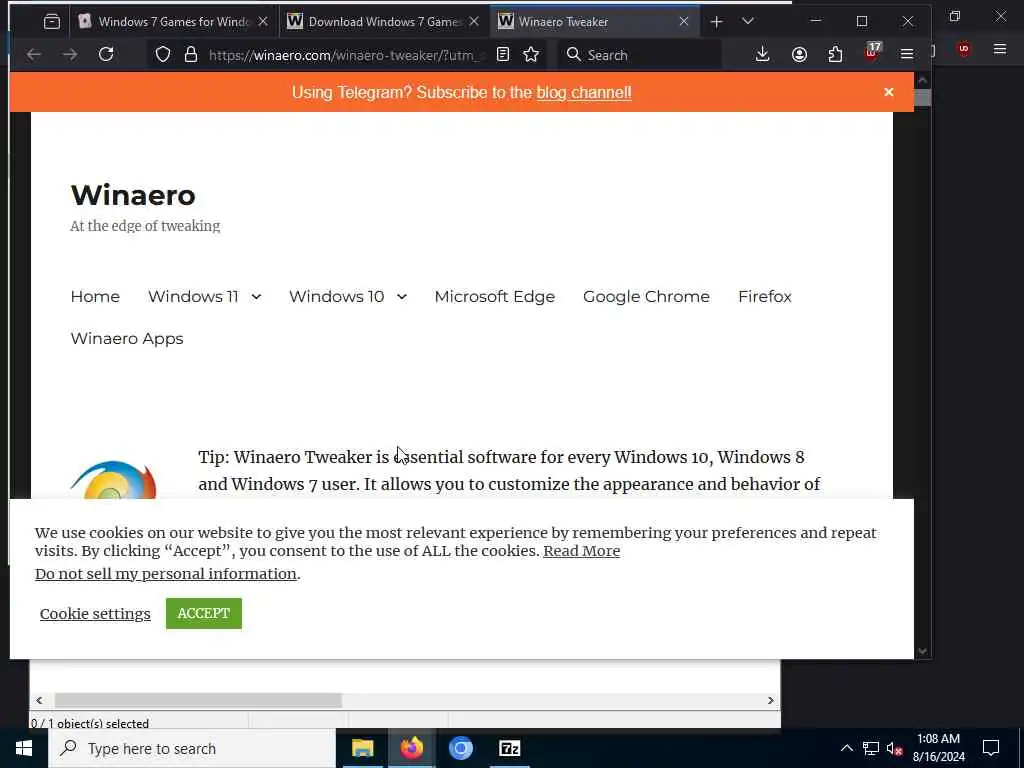Click the winaero.com address bar

[344, 55]
